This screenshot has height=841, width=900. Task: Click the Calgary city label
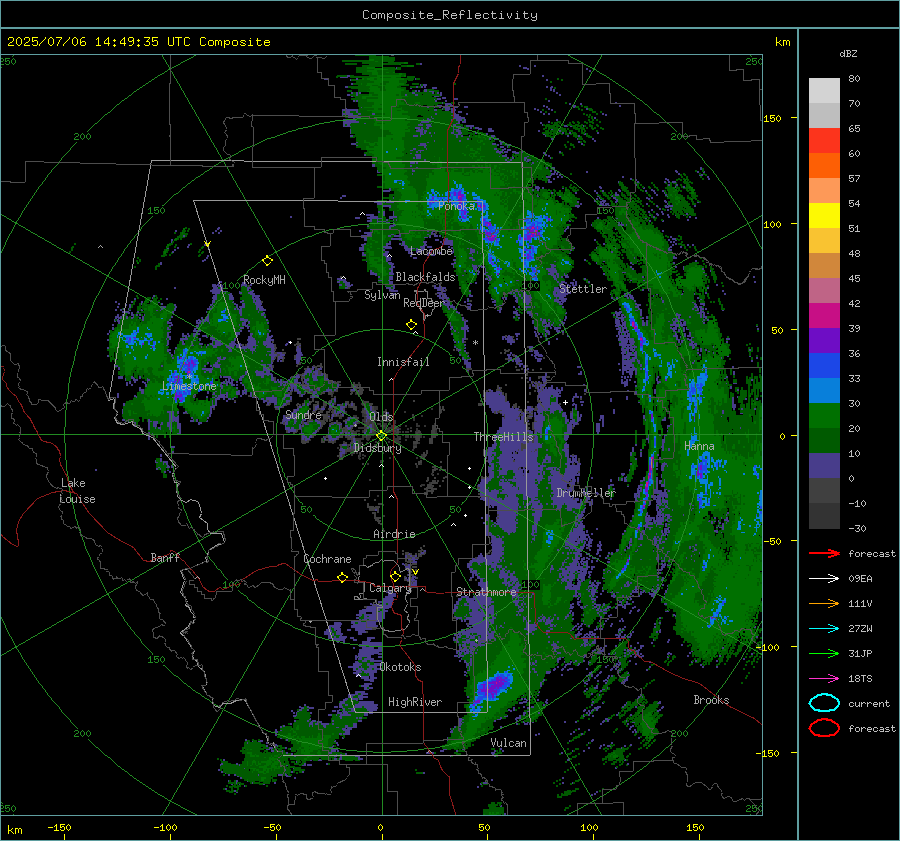390,588
